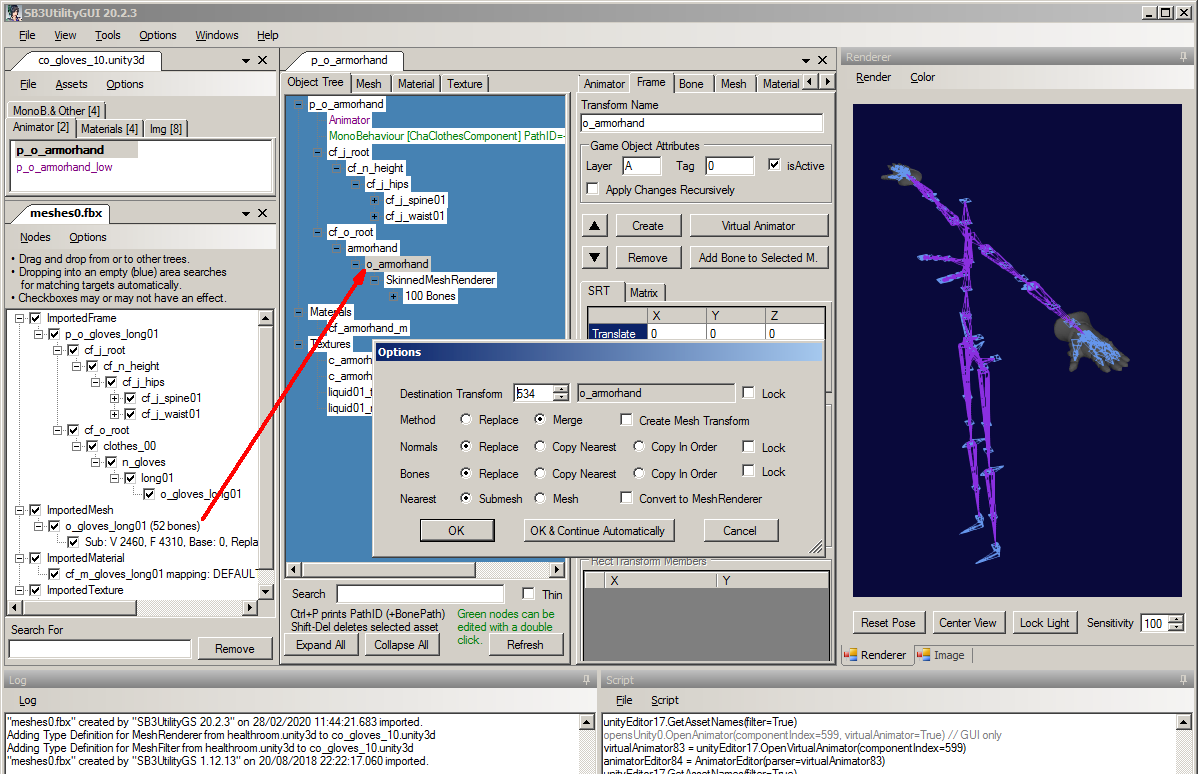Viewport: 1198px width, 774px height.
Task: Select p_o_armorhand_low in Animator list
Action: click(64, 167)
